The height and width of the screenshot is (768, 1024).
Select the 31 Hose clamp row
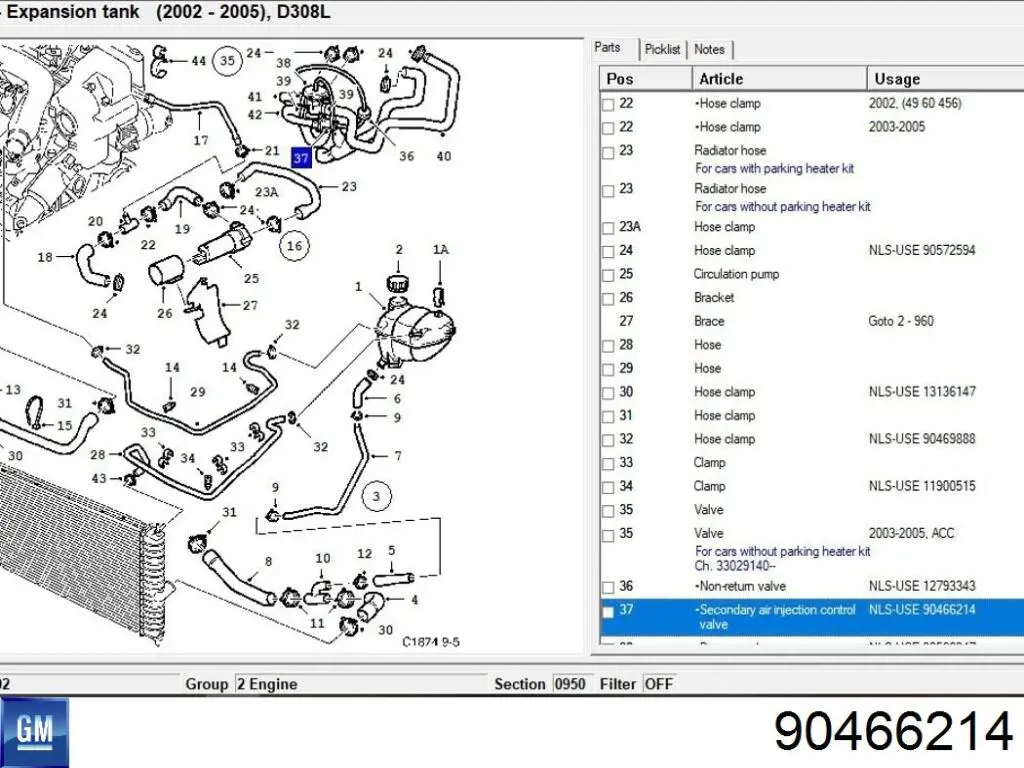812,415
